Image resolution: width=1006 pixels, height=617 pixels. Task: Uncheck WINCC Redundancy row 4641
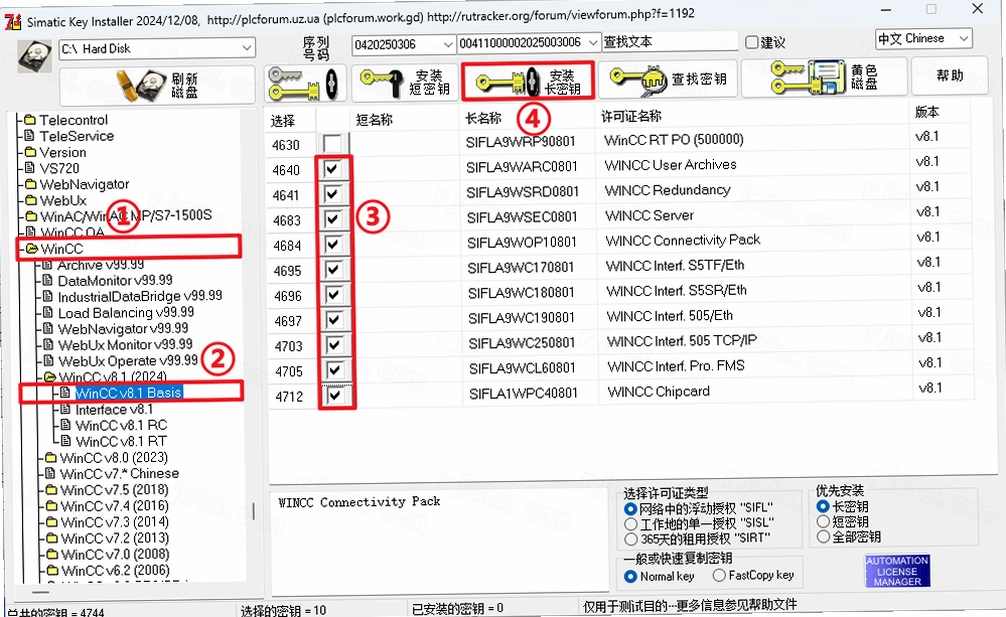[x=332, y=194]
